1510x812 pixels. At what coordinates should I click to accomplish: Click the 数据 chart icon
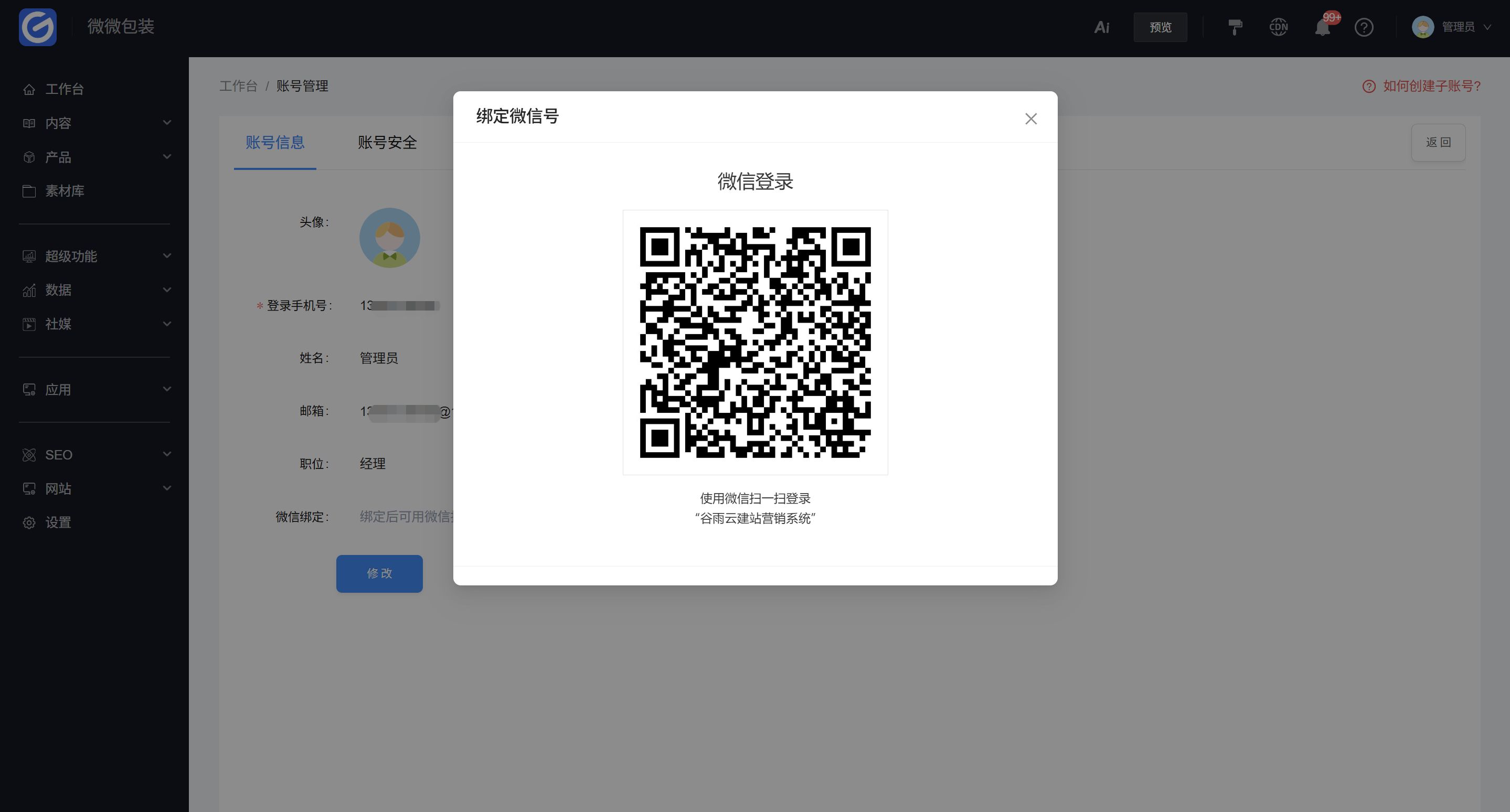(x=29, y=290)
